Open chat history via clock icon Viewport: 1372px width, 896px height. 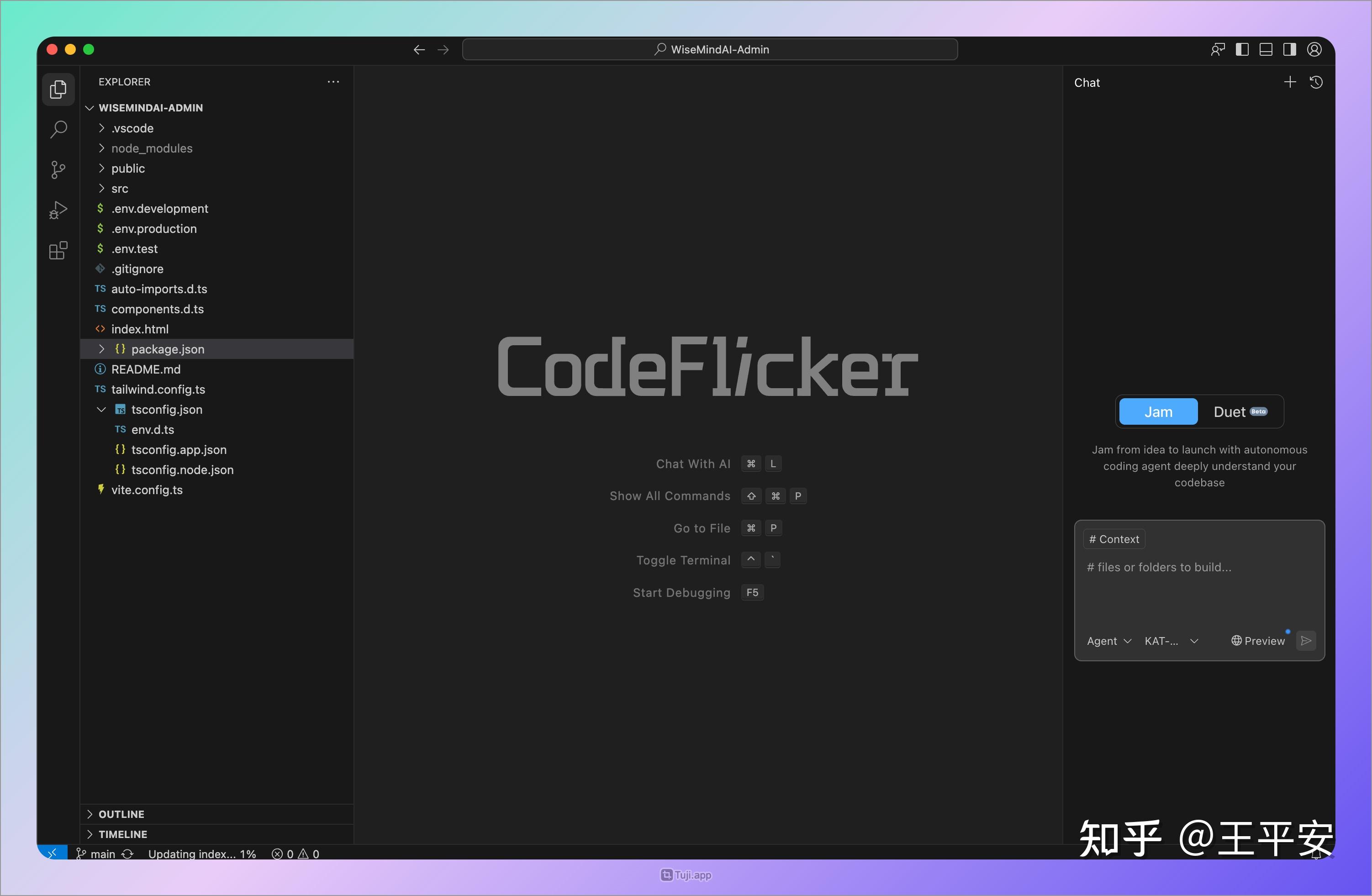click(1316, 83)
